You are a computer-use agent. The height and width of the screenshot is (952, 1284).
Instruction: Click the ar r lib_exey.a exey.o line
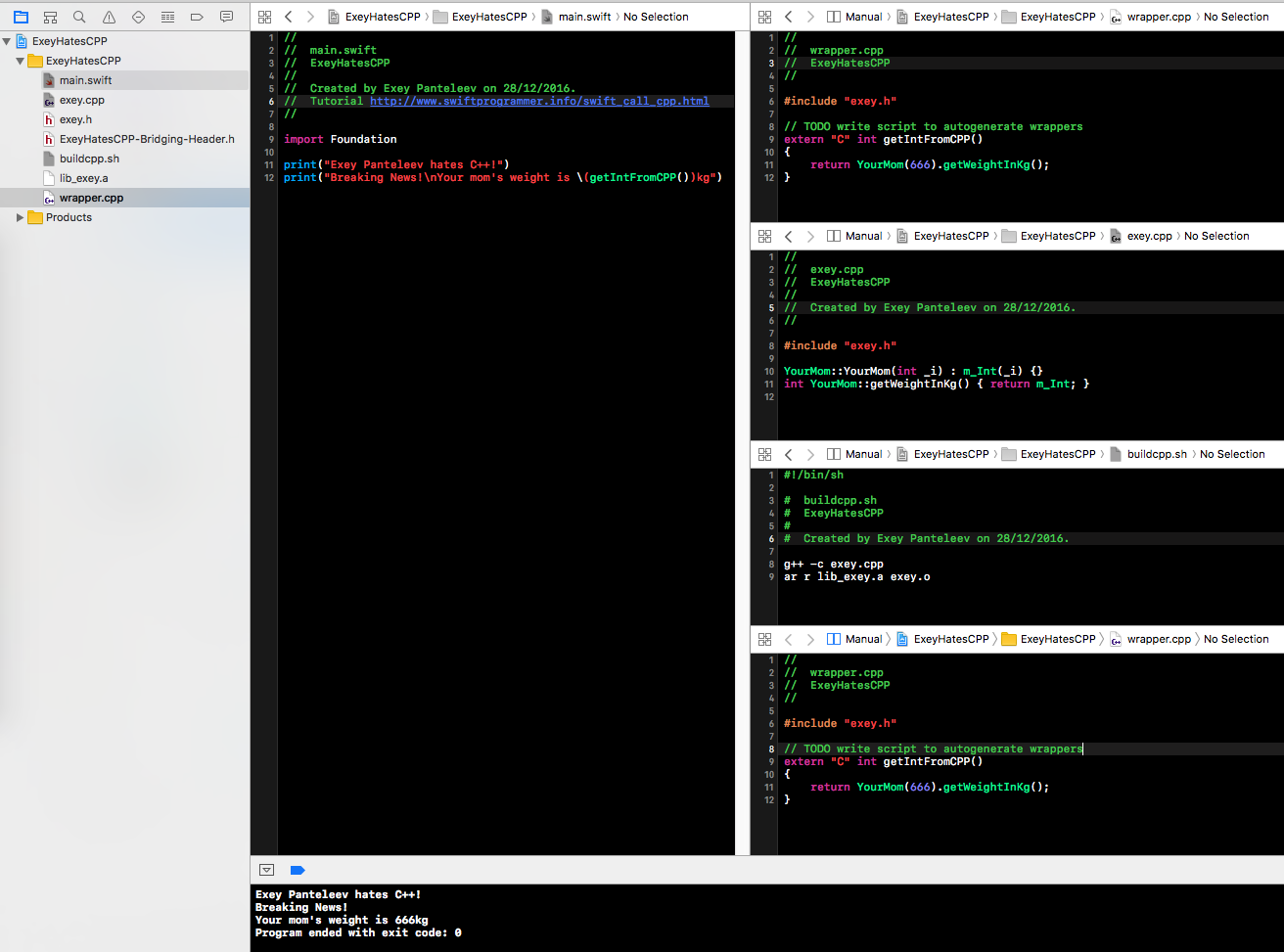857,576
